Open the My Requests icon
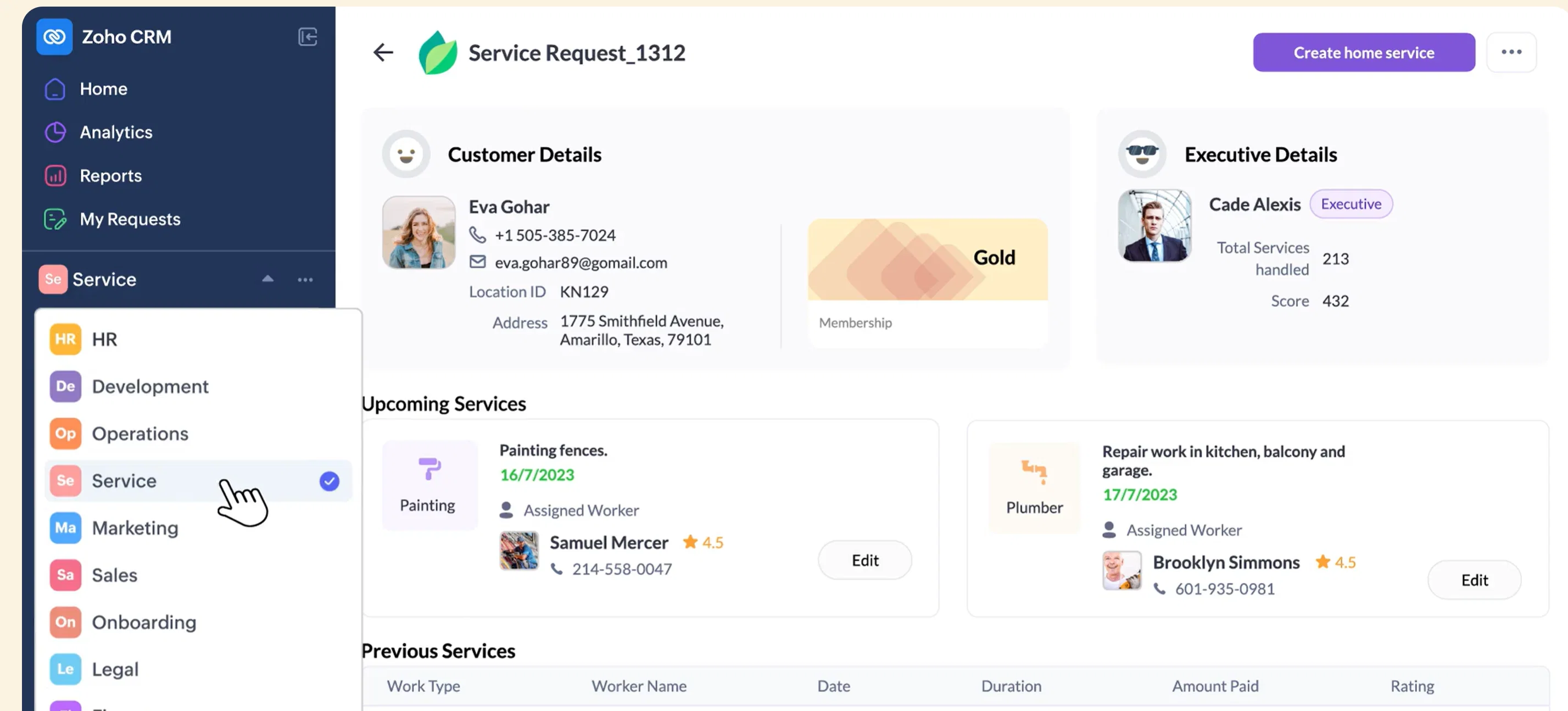Viewport: 1568px width, 711px height. [x=55, y=219]
